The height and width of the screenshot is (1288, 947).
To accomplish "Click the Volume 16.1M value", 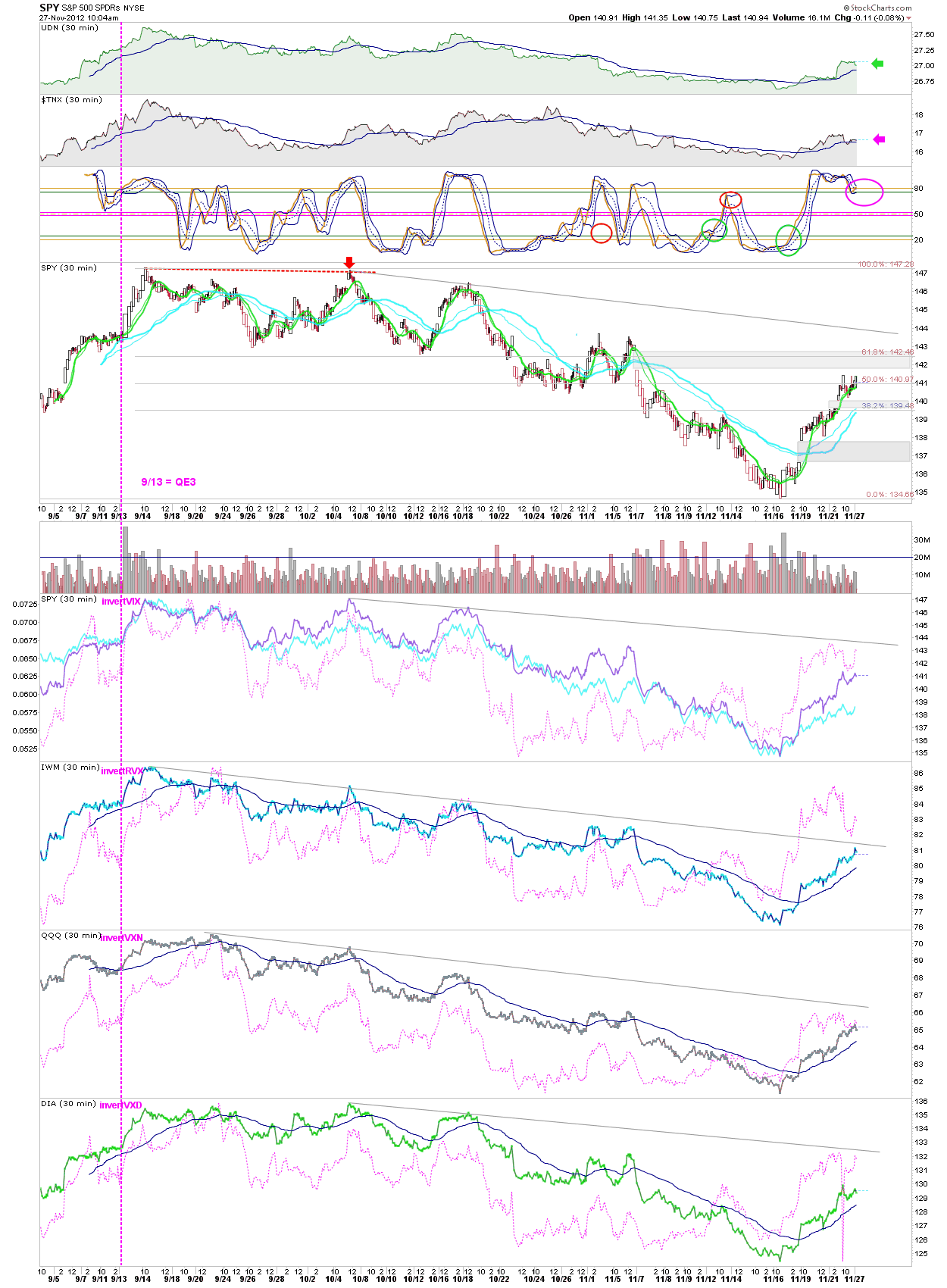I will pos(802,17).
